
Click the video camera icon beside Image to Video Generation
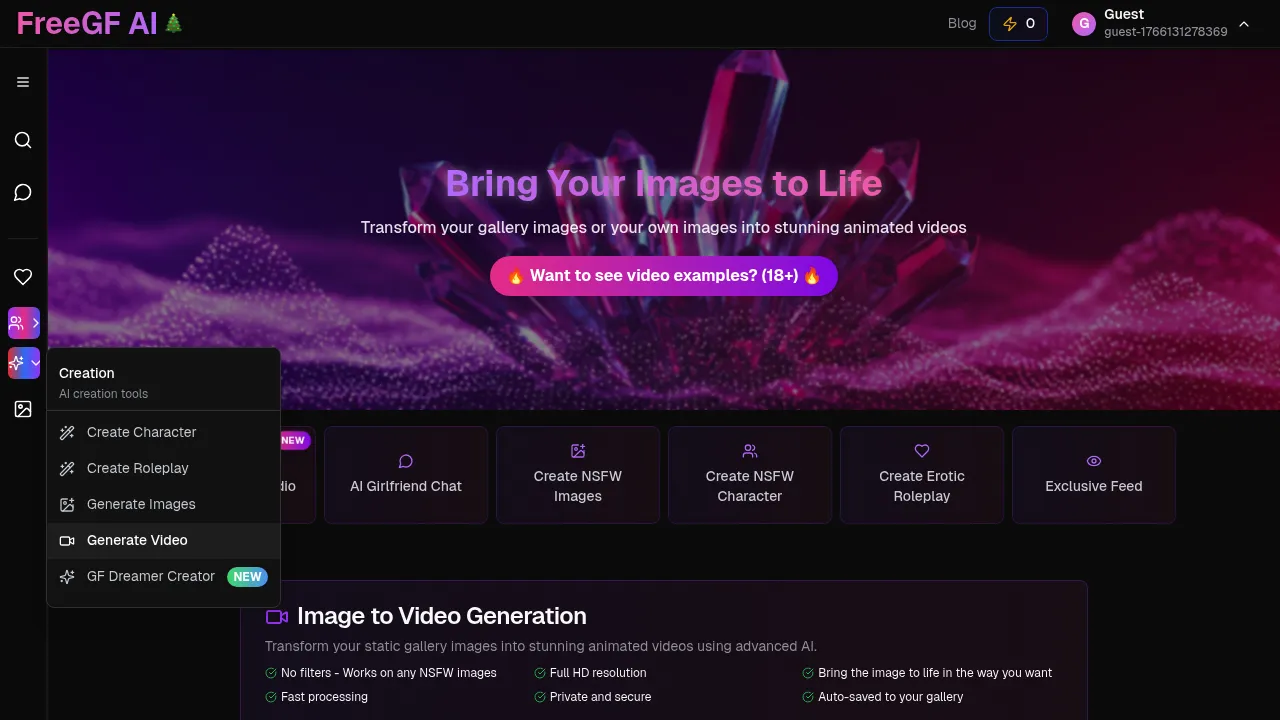tap(277, 616)
